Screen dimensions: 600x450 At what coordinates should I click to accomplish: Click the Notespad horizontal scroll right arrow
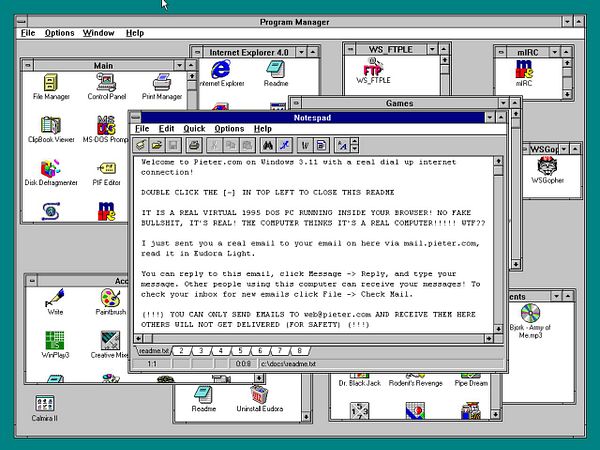(x=489, y=338)
